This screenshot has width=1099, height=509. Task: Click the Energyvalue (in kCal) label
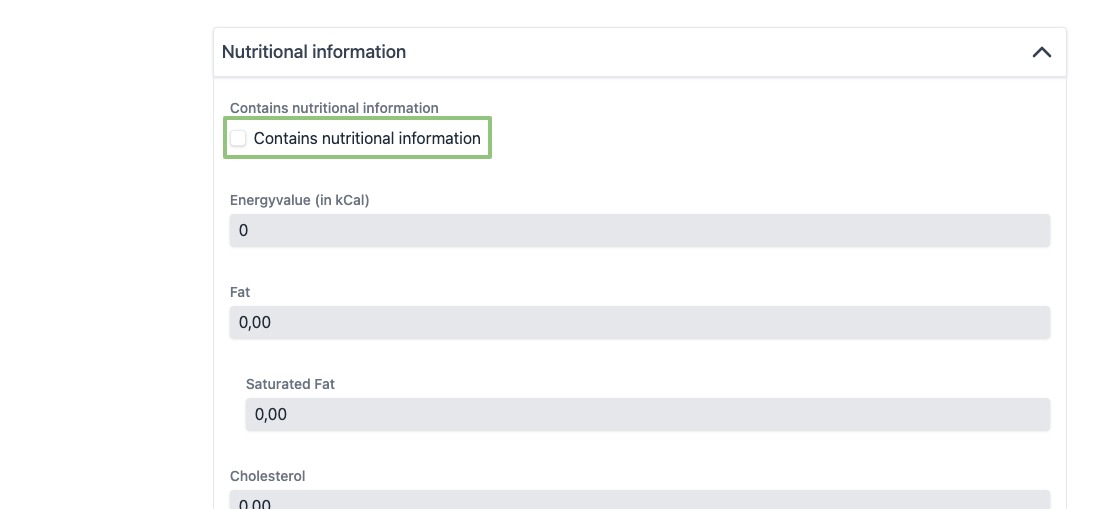(x=300, y=200)
